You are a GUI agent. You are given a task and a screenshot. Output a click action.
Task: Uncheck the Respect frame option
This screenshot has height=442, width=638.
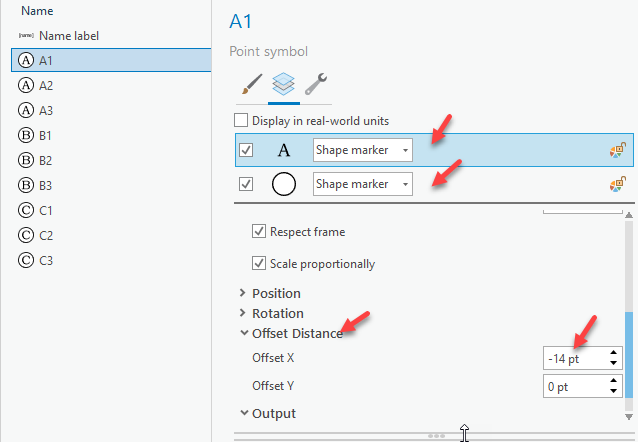259,232
